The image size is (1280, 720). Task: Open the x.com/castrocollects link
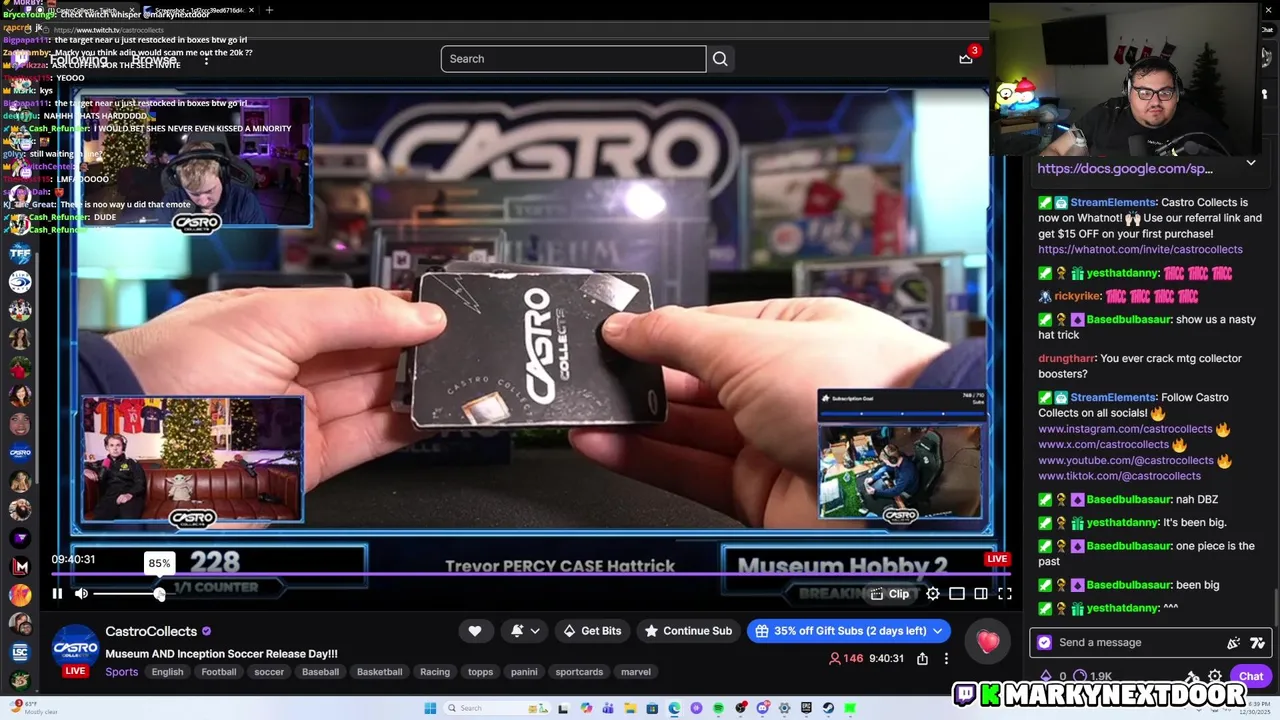(1103, 444)
